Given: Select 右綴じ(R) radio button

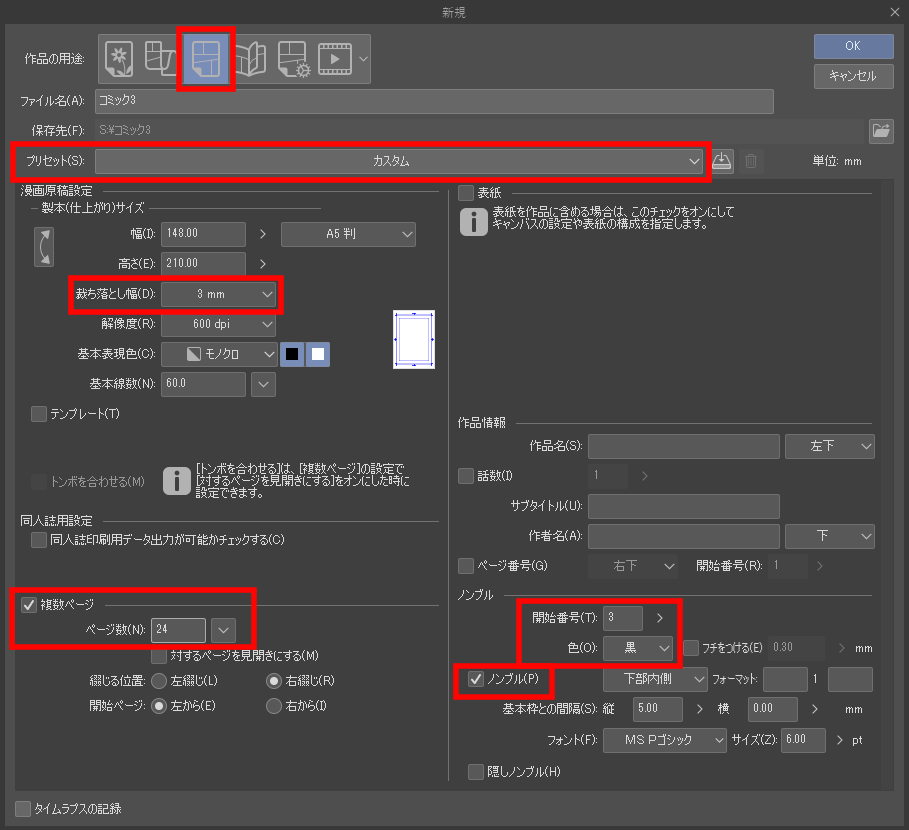Looking at the screenshot, I should point(274,680).
